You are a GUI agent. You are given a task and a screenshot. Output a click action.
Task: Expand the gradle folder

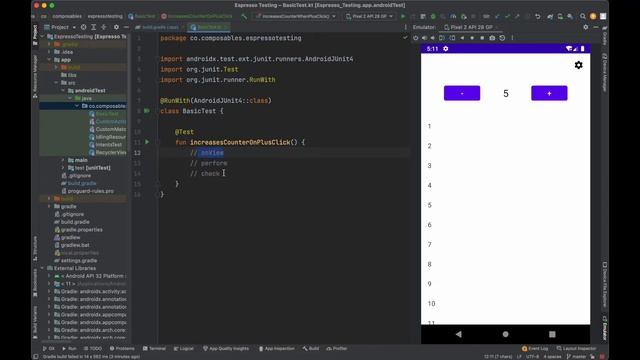click(x=49, y=207)
